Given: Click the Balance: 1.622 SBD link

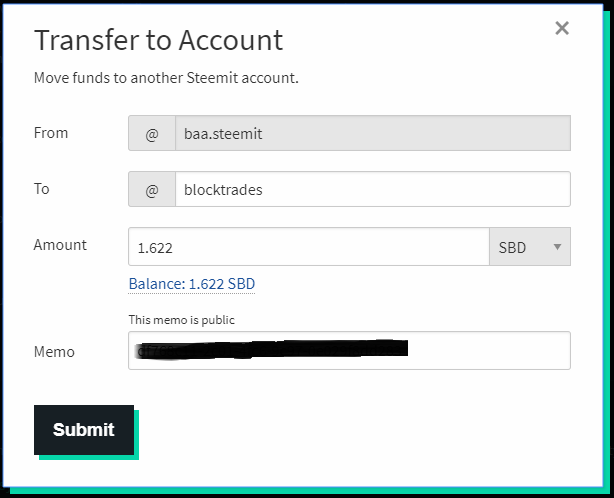Looking at the screenshot, I should (192, 284).
